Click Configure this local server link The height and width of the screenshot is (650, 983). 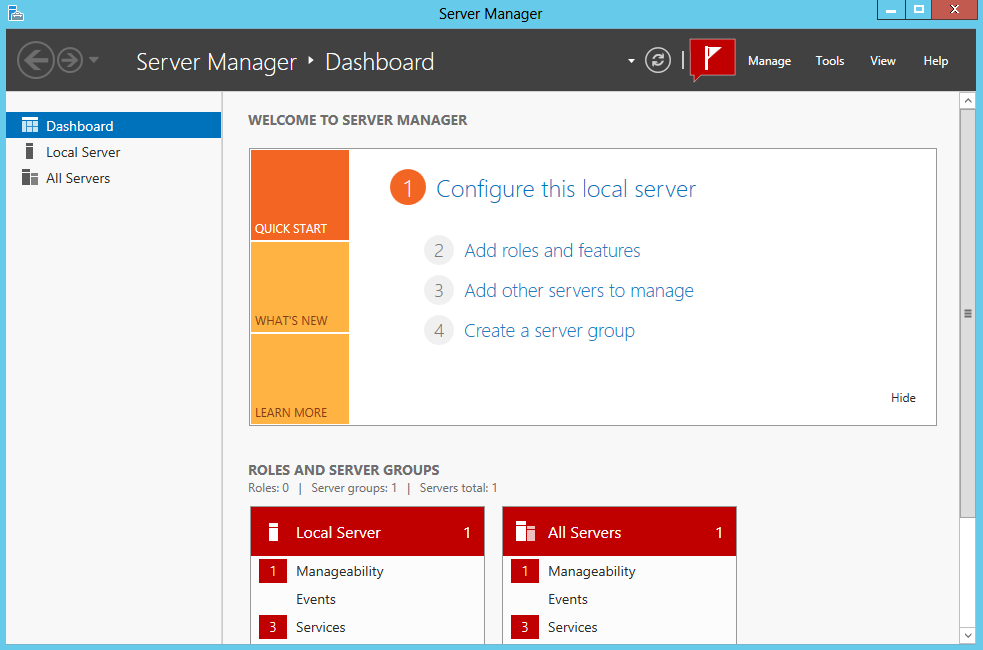click(x=565, y=189)
